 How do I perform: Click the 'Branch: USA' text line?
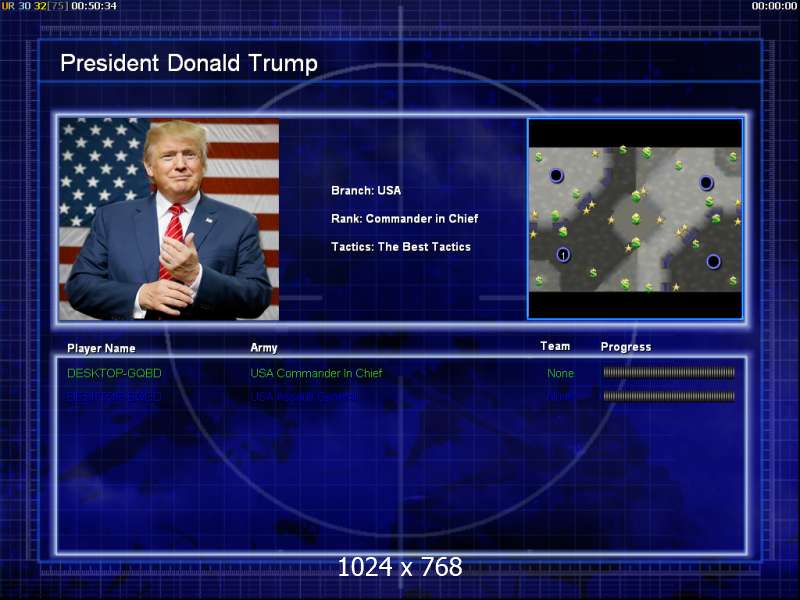click(x=366, y=191)
